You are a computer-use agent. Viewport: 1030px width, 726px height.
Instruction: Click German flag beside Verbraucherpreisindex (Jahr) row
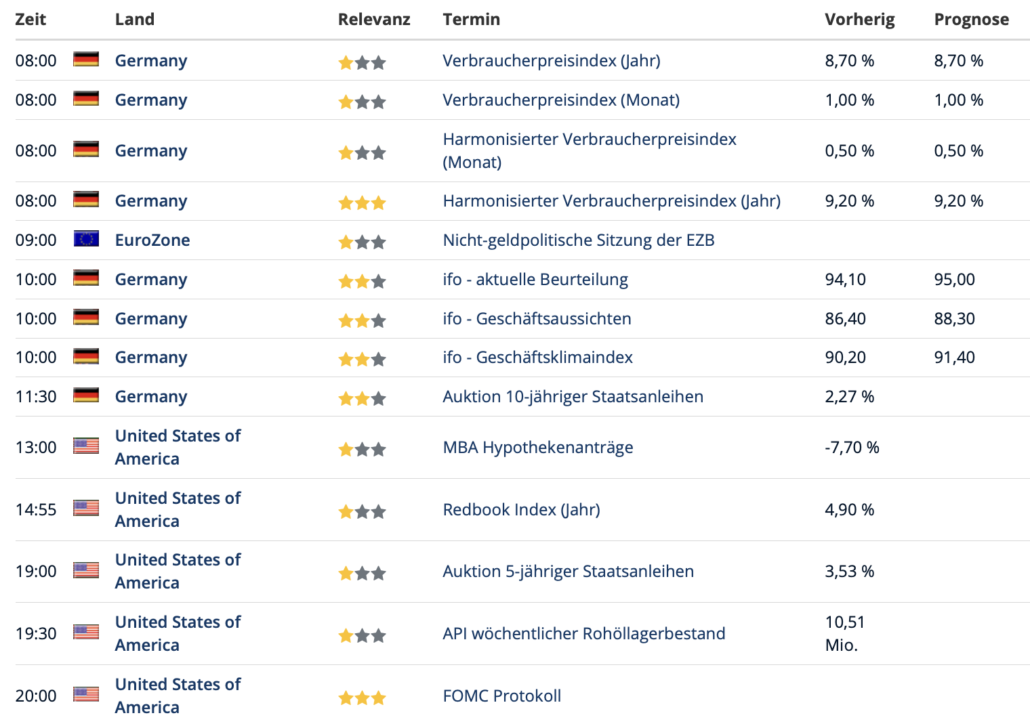(86, 60)
